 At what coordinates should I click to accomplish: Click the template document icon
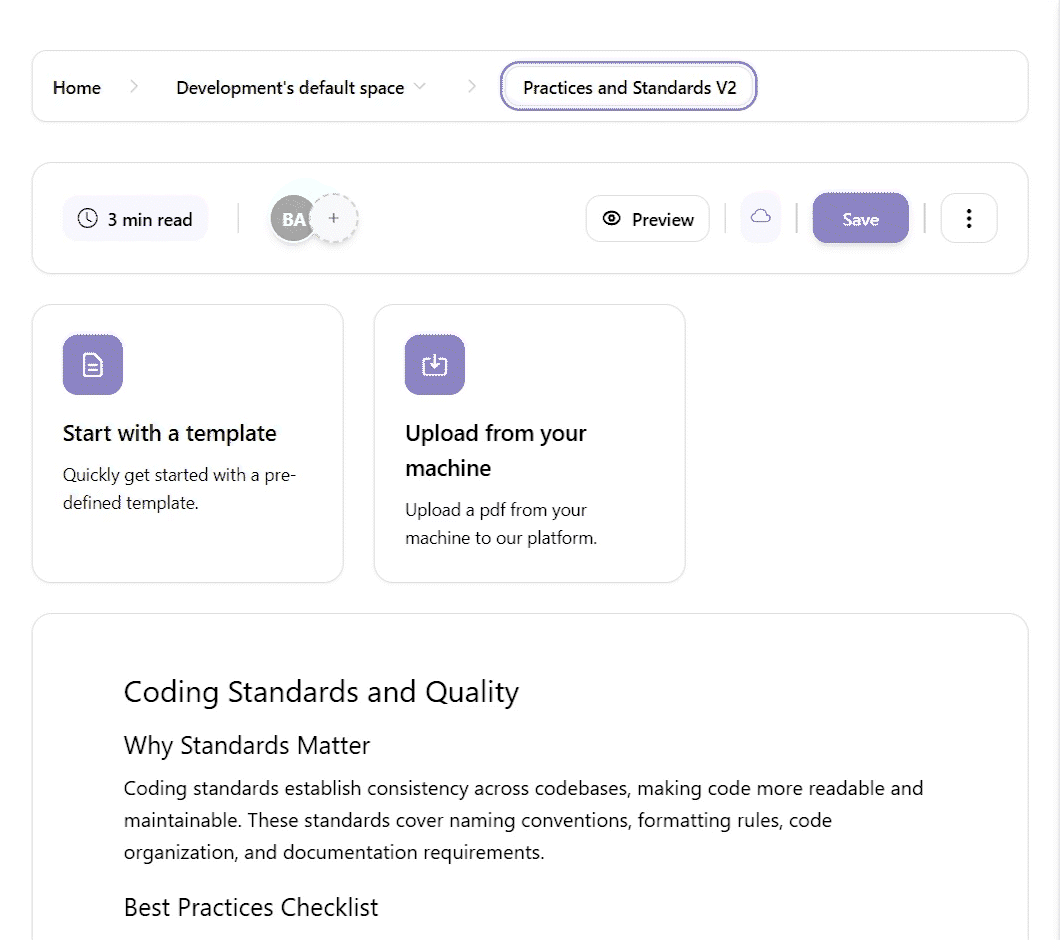[x=93, y=365]
